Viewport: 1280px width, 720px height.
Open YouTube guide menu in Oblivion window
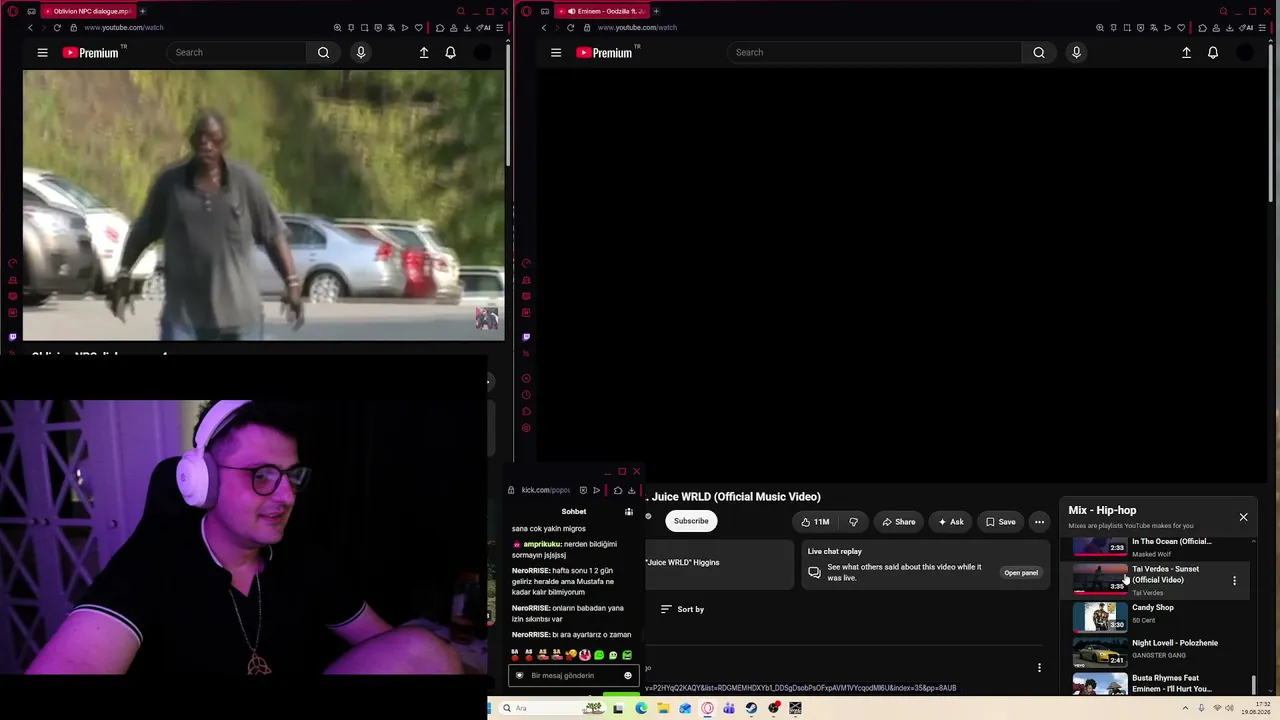point(42,53)
